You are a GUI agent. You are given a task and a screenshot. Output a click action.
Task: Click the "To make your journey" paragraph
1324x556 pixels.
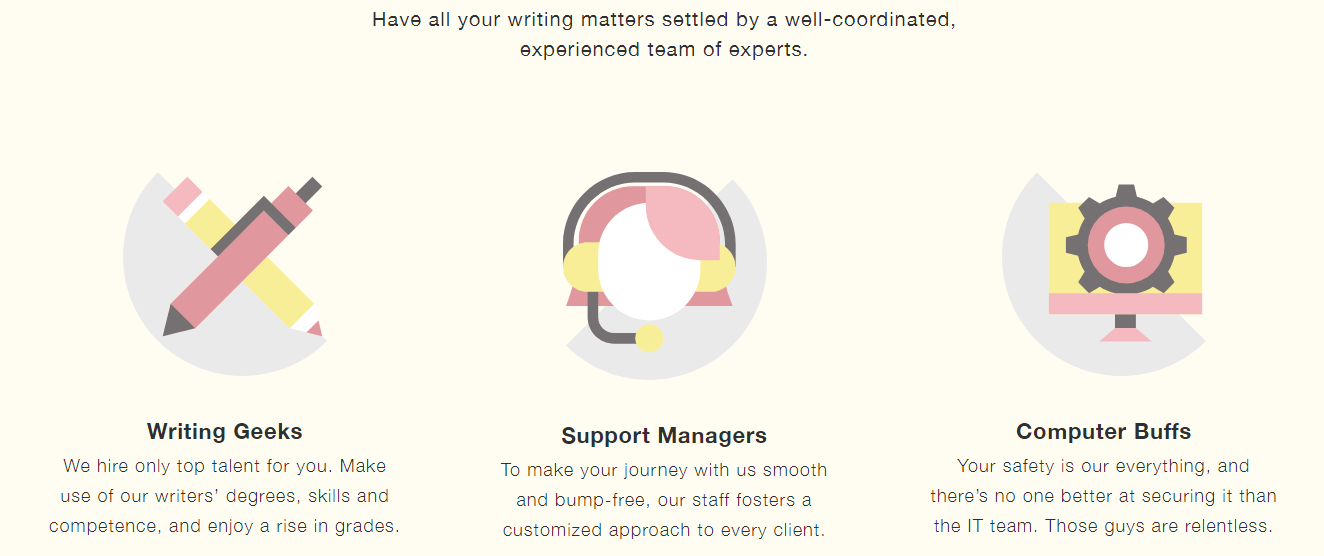click(664, 500)
